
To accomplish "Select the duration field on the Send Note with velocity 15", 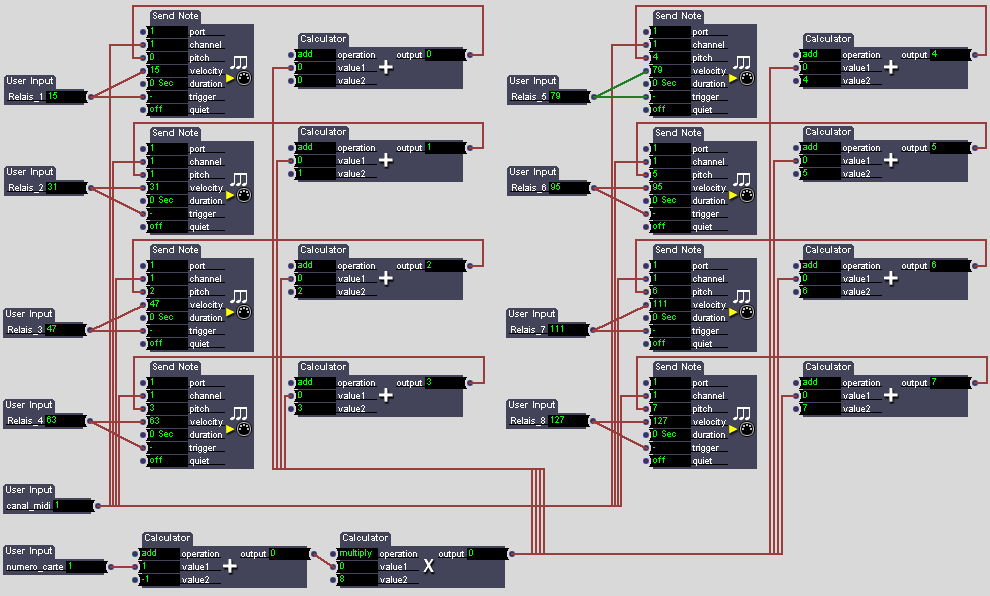I will click(166, 84).
